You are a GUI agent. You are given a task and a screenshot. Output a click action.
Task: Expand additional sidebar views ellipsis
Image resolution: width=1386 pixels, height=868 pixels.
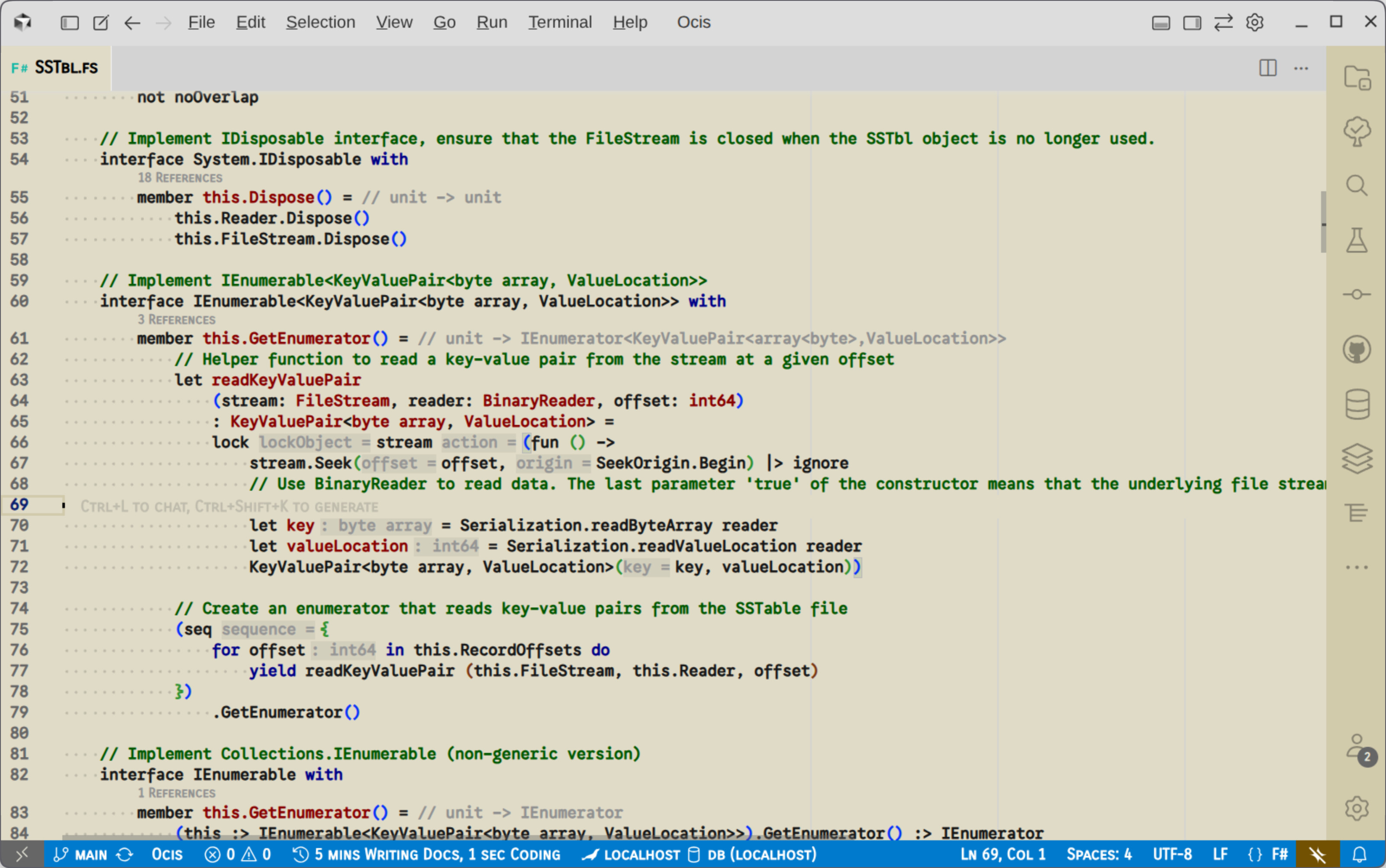click(x=1356, y=567)
